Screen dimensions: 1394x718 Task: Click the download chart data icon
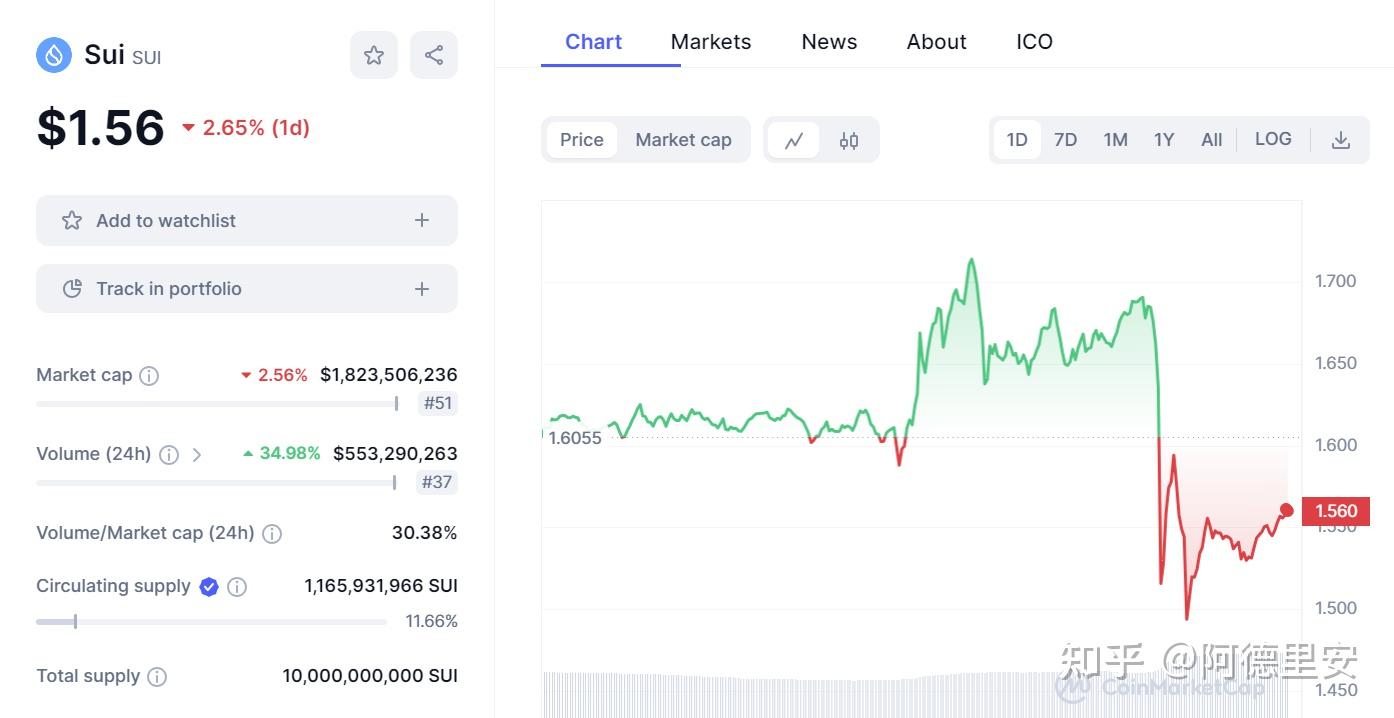(x=1341, y=140)
